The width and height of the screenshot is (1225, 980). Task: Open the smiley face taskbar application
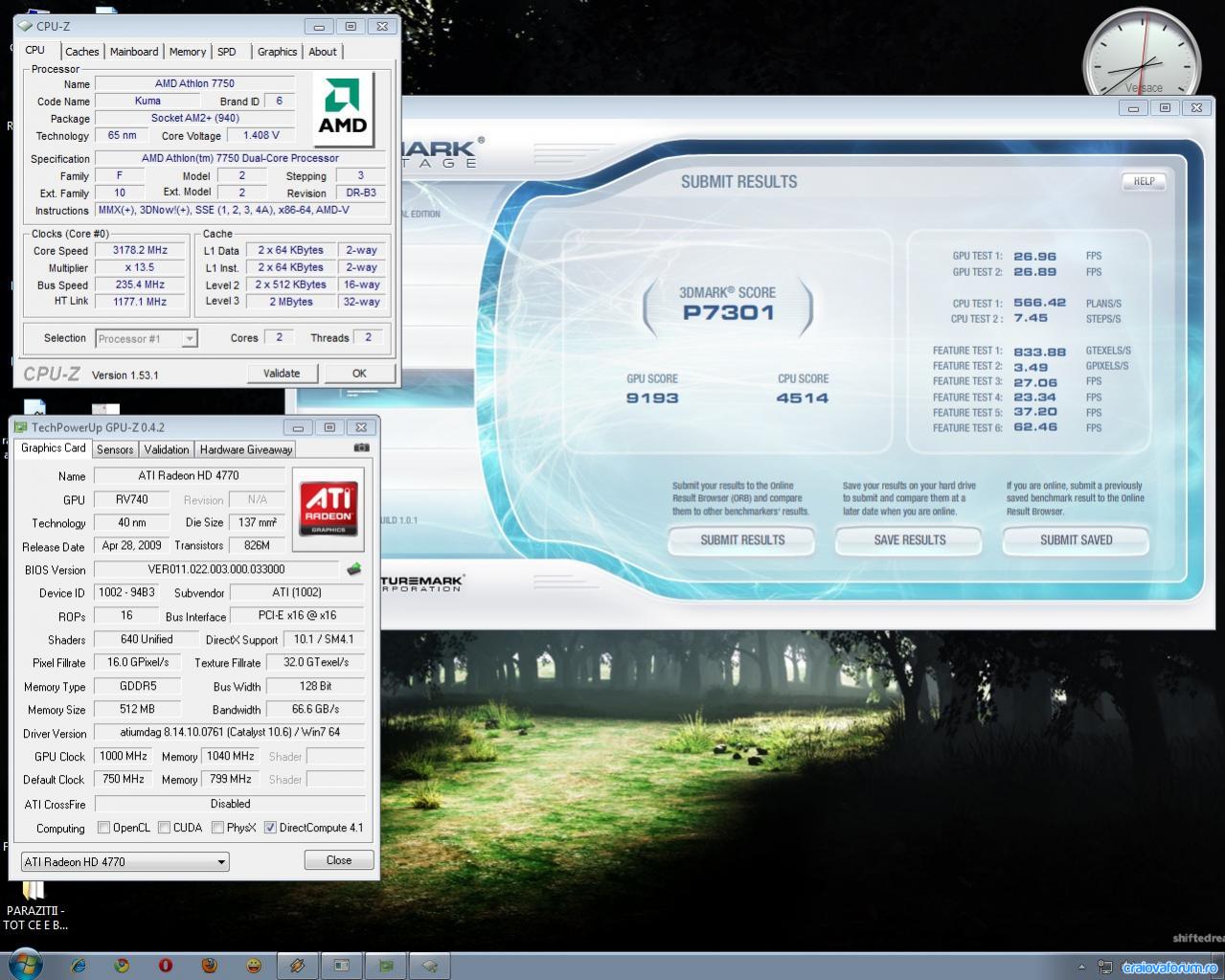point(253,966)
